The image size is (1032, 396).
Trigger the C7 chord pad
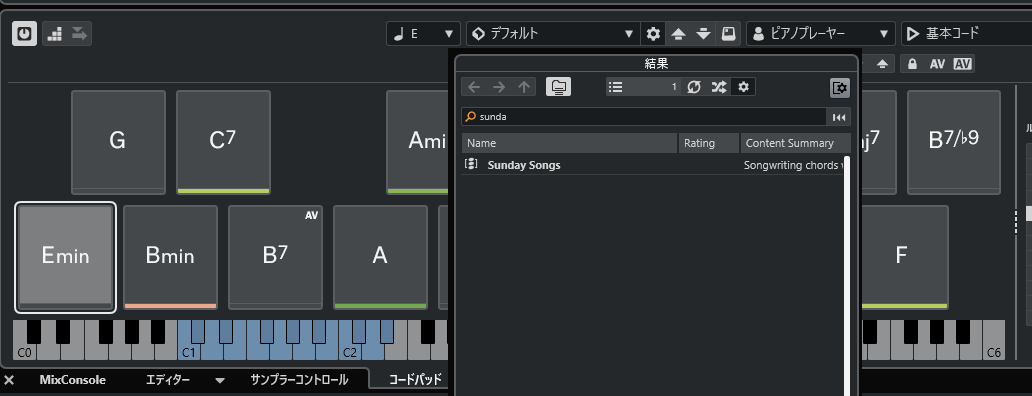click(223, 142)
